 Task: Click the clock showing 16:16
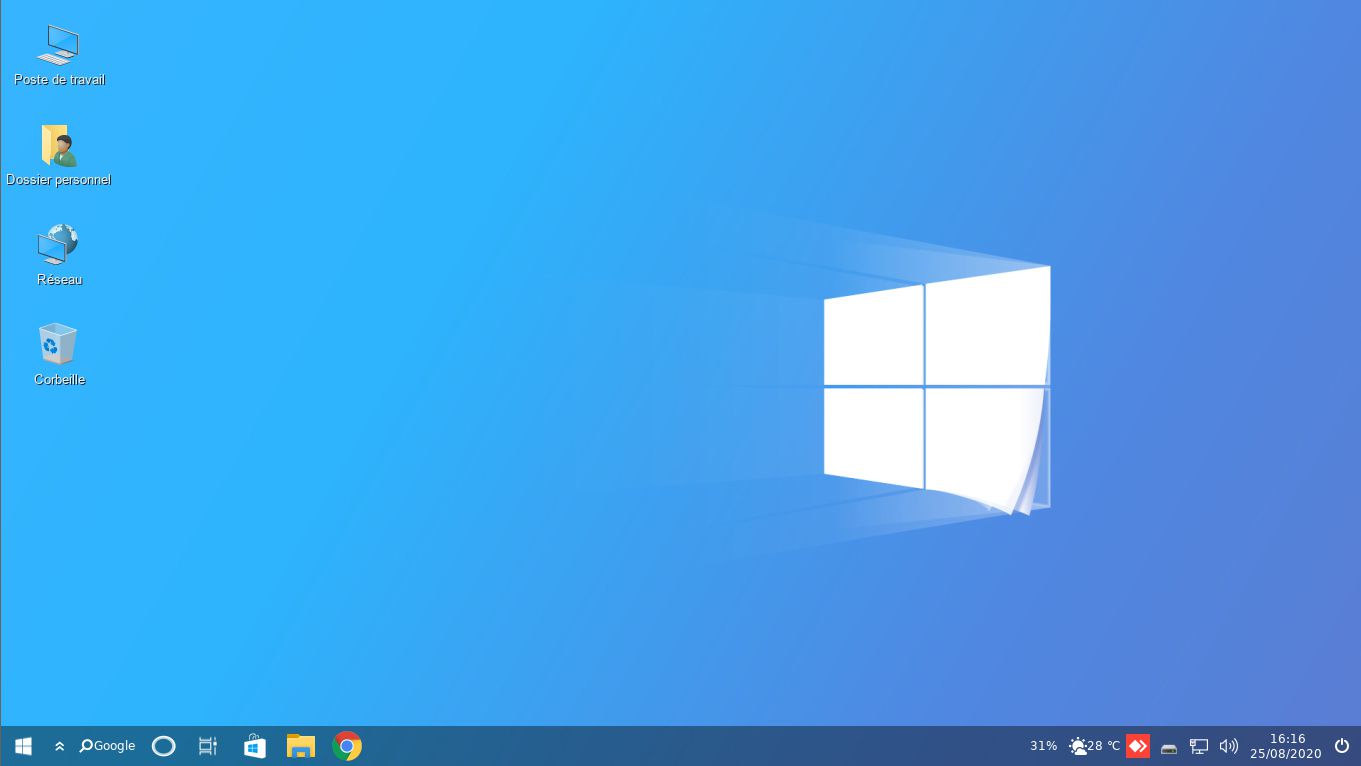point(1287,739)
